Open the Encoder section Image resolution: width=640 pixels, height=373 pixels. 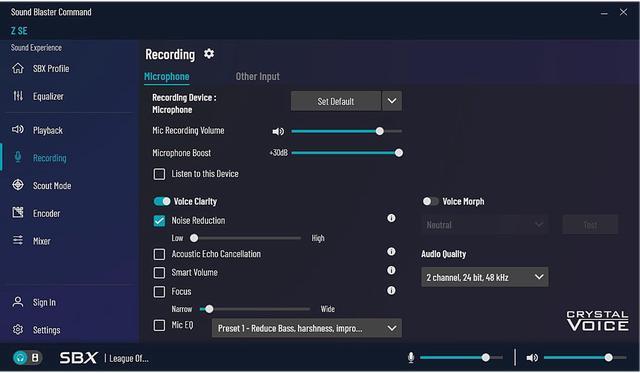47,213
